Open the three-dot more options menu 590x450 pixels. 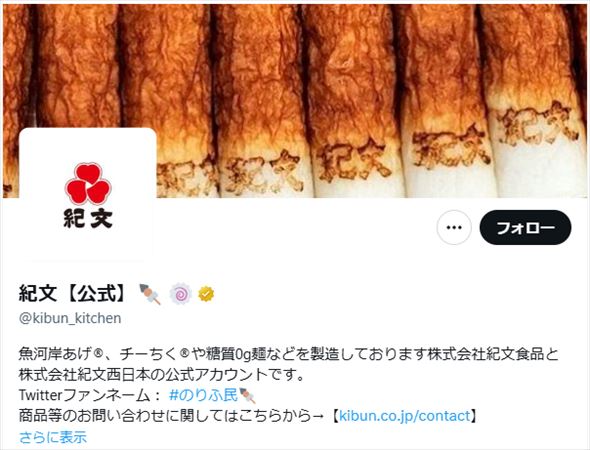click(x=454, y=227)
